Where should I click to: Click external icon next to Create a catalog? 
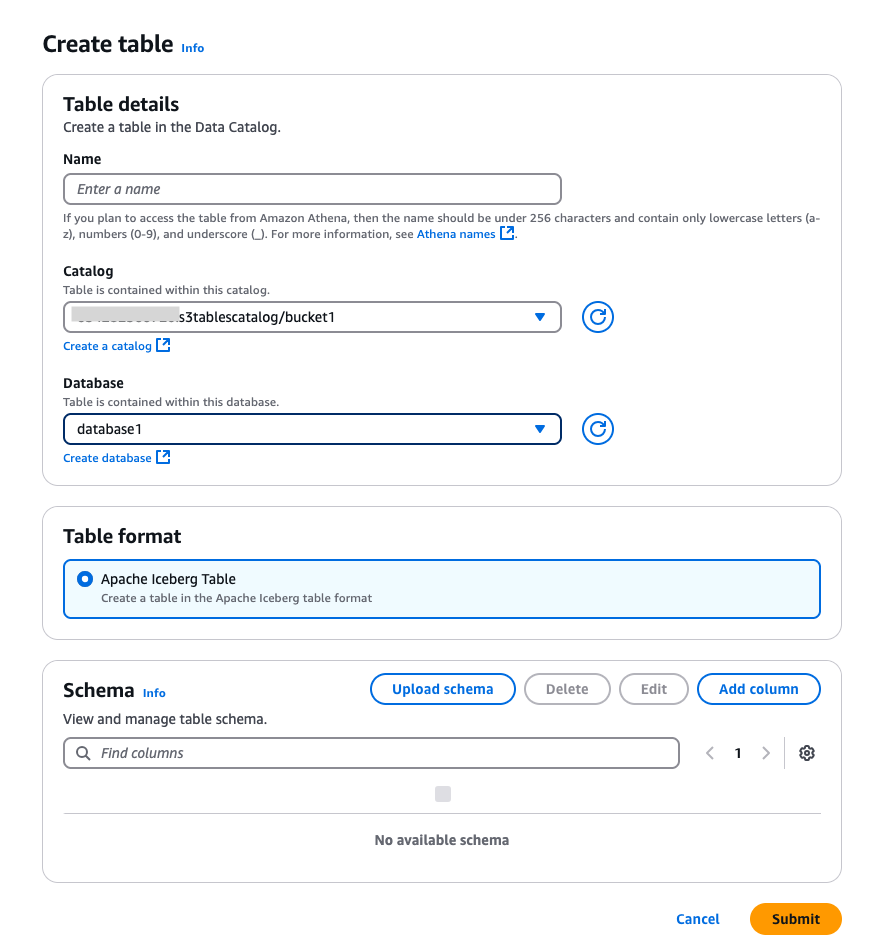(163, 346)
